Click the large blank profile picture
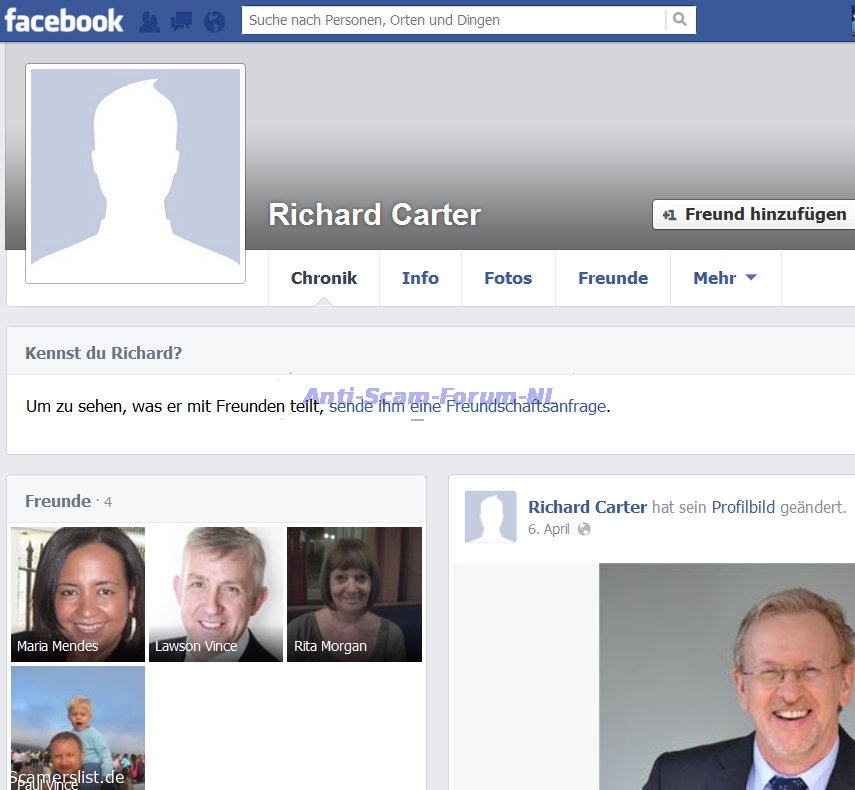This screenshot has height=790, width=855. coord(135,173)
